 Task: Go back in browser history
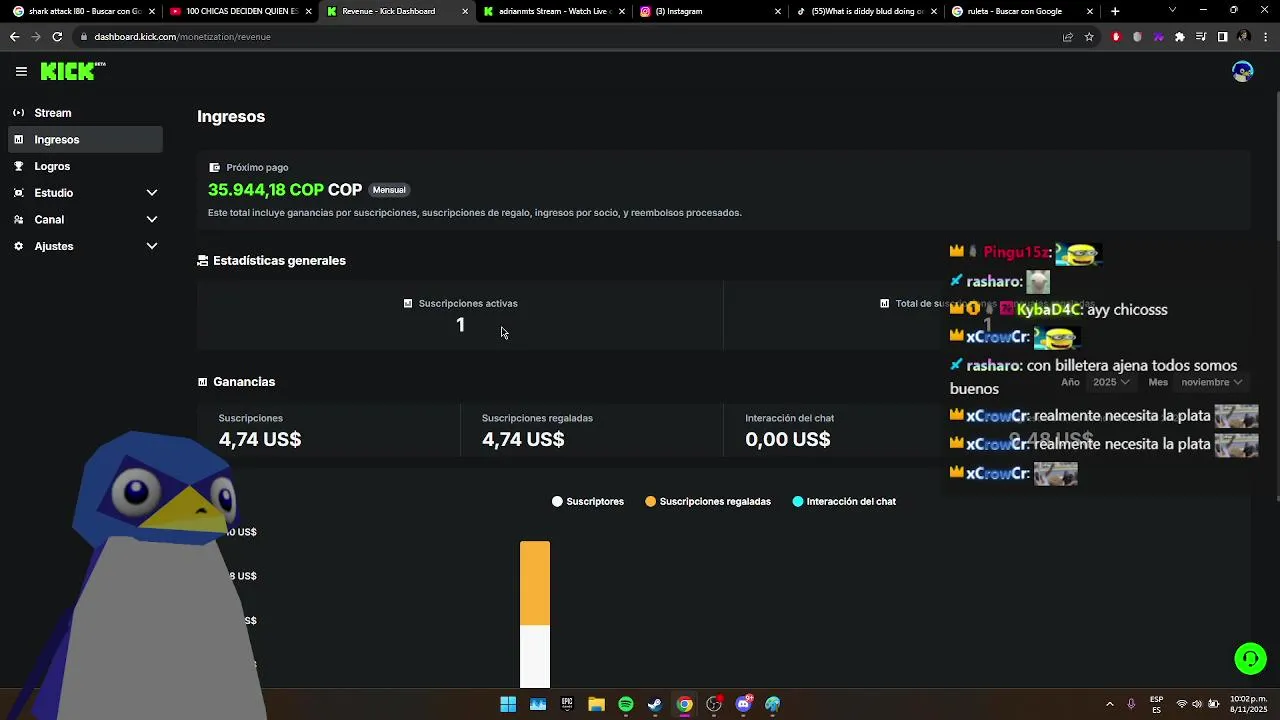coord(14,37)
